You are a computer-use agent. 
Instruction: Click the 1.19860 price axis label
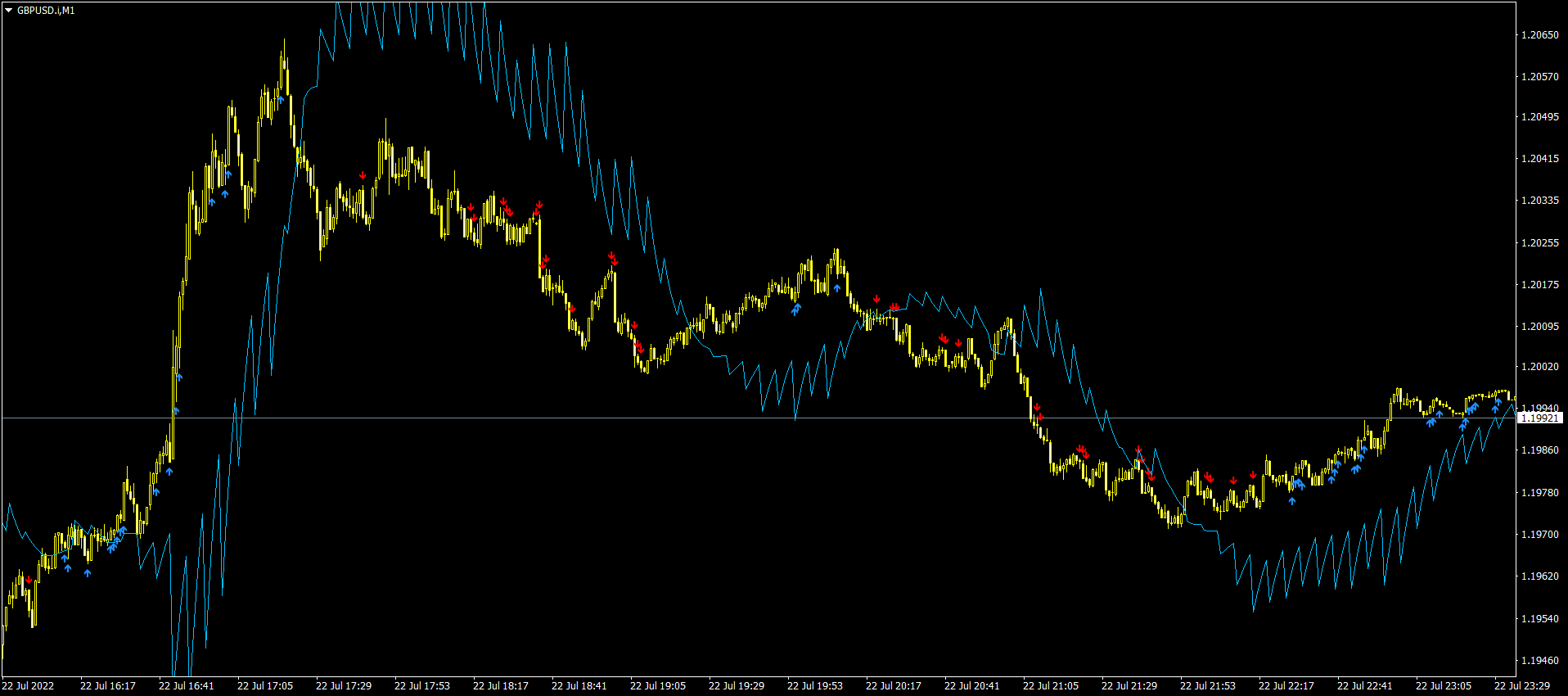(1540, 450)
